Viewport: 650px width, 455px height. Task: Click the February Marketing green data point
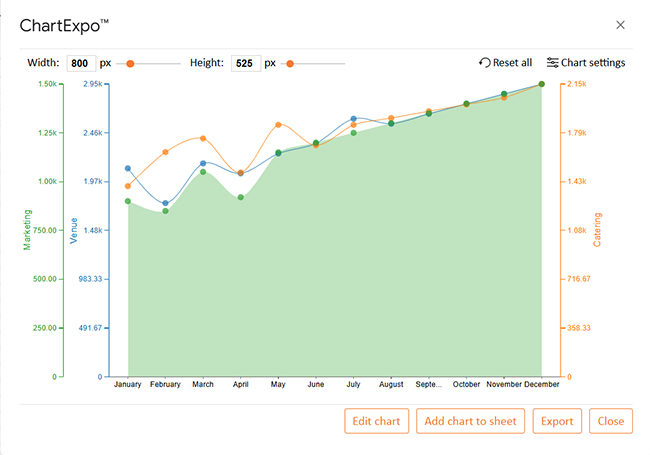tap(165, 211)
